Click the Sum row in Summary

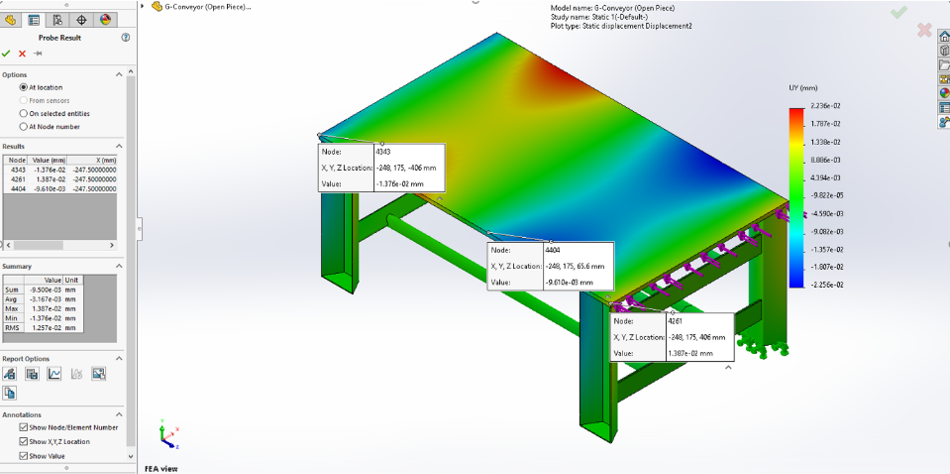(43, 290)
